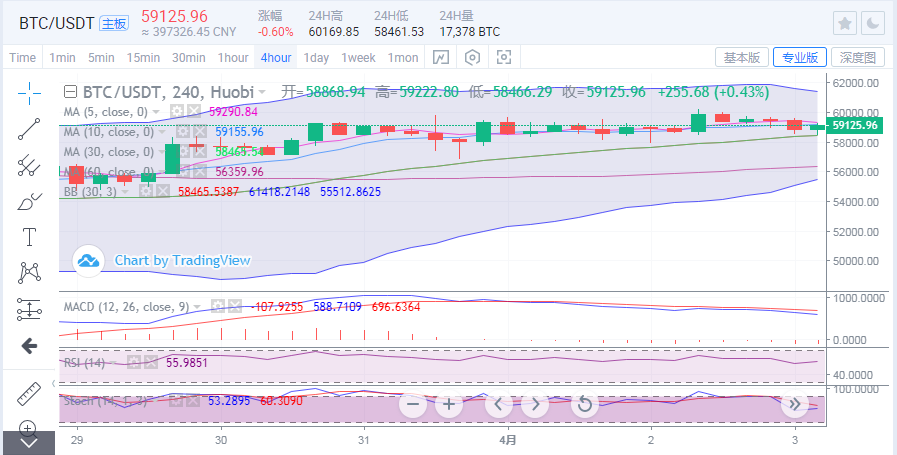Zoom in chart with plus button
Viewport: 897px width, 455px height.
(x=449, y=405)
